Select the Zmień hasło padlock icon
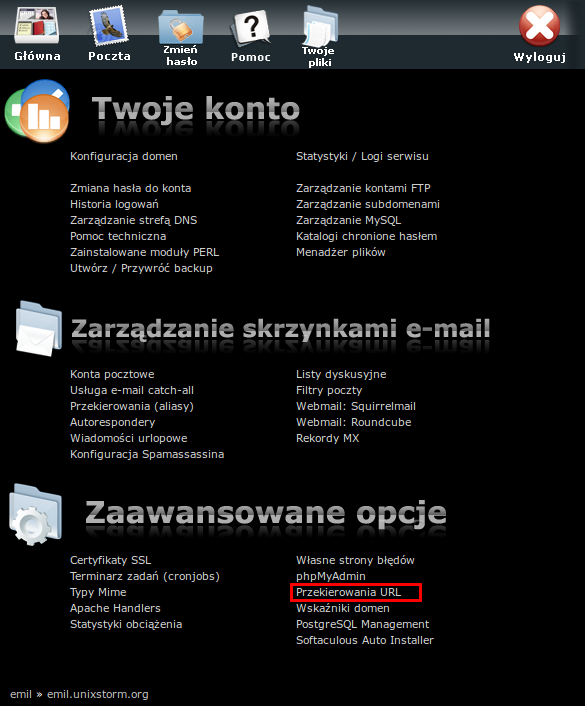Image resolution: width=585 pixels, height=706 pixels. pos(181,27)
